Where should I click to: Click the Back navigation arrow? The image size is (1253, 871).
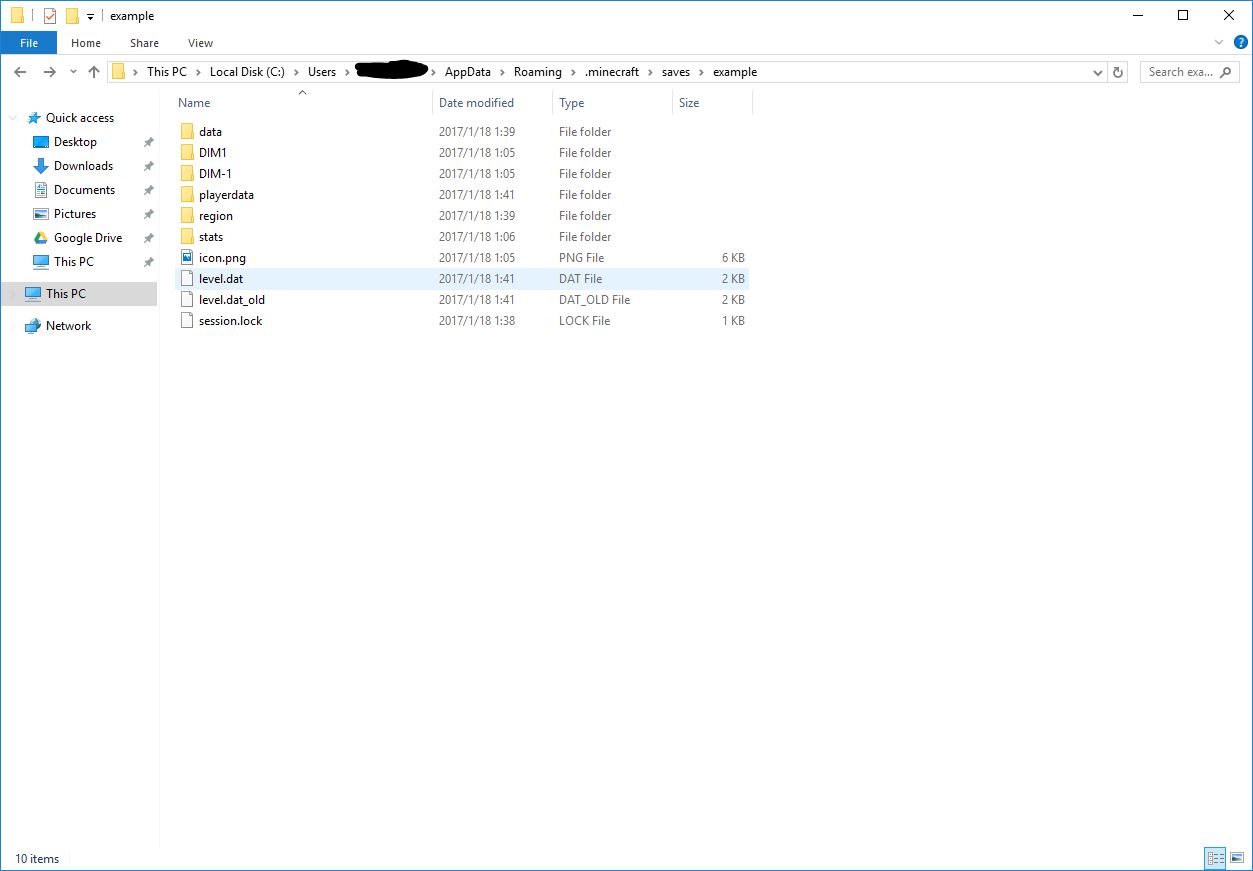pyautogui.click(x=21, y=72)
